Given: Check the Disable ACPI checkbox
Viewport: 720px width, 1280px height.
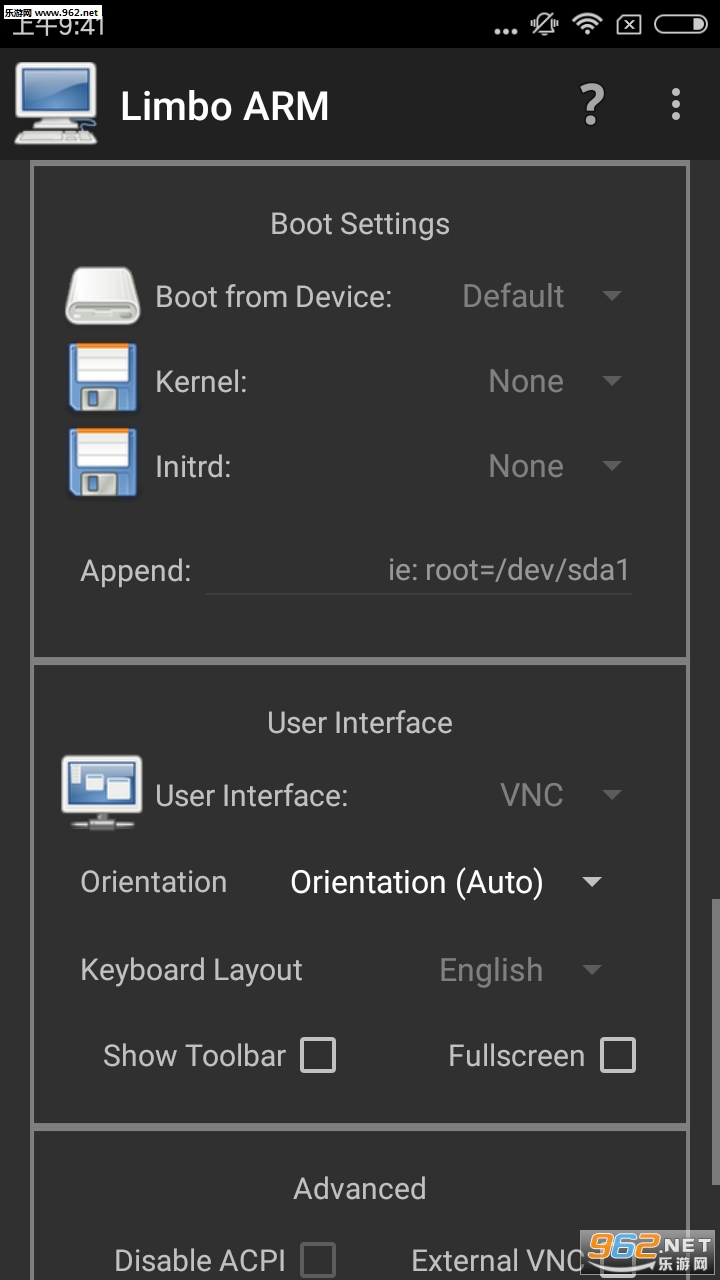Looking at the screenshot, I should tap(318, 1259).
